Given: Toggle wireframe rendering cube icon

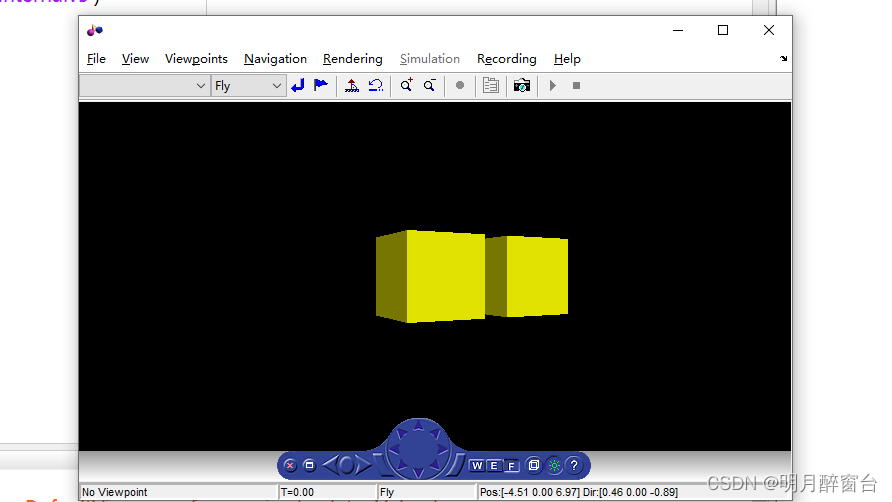Looking at the screenshot, I should (534, 466).
